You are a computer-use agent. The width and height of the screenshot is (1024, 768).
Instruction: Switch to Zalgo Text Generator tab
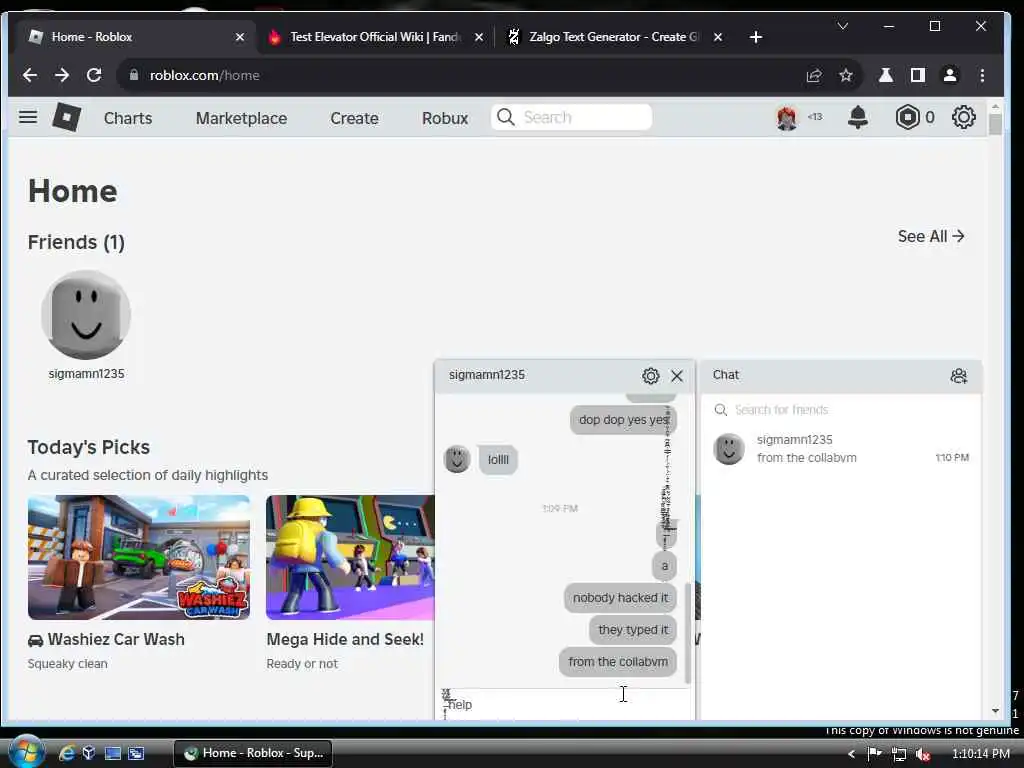click(x=613, y=37)
